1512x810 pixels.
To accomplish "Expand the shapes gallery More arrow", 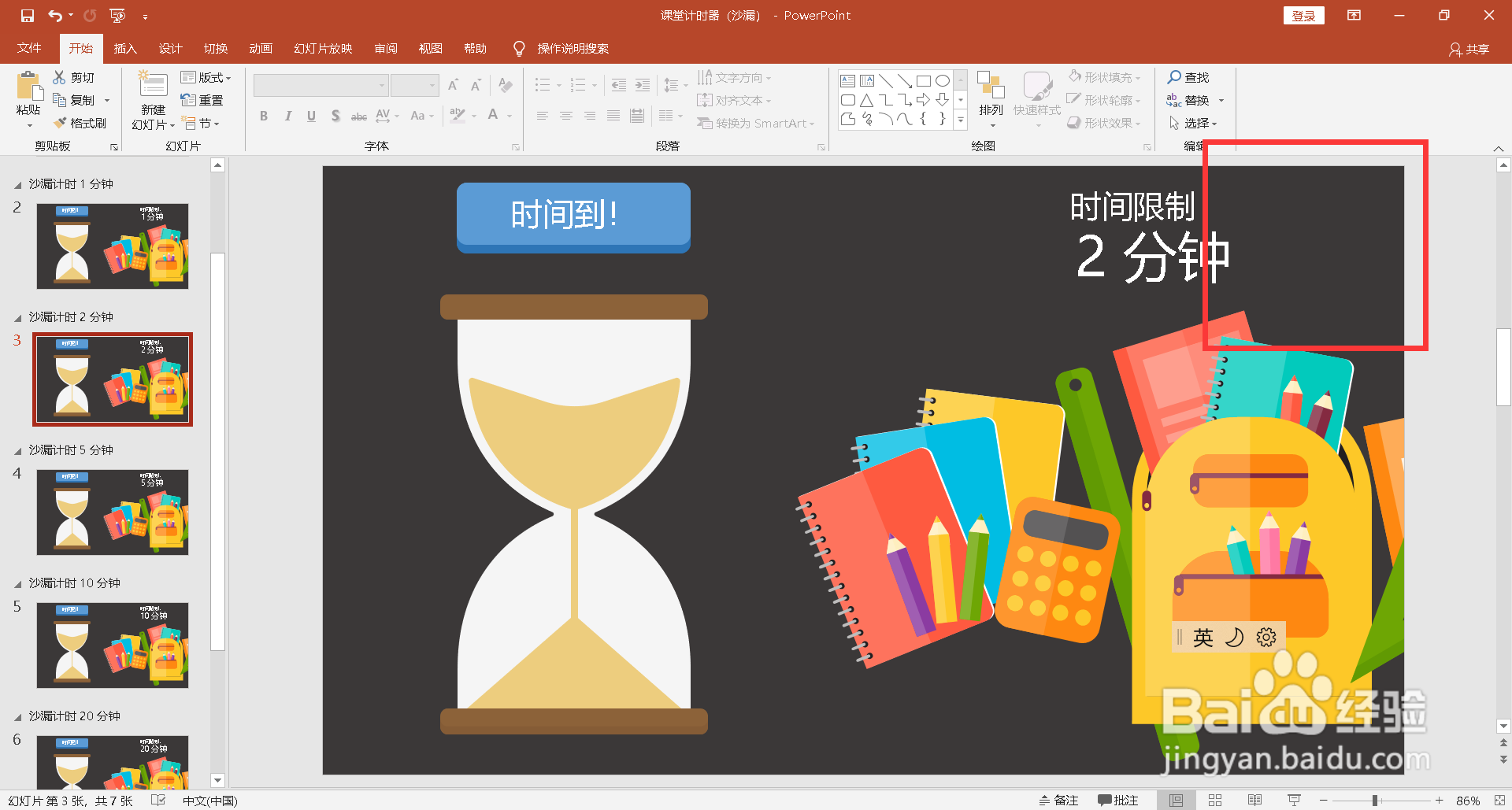I will click(961, 120).
